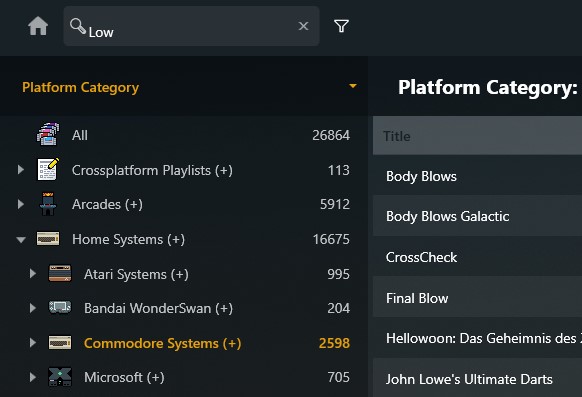Expand the Microsoft tree node

[33, 377]
